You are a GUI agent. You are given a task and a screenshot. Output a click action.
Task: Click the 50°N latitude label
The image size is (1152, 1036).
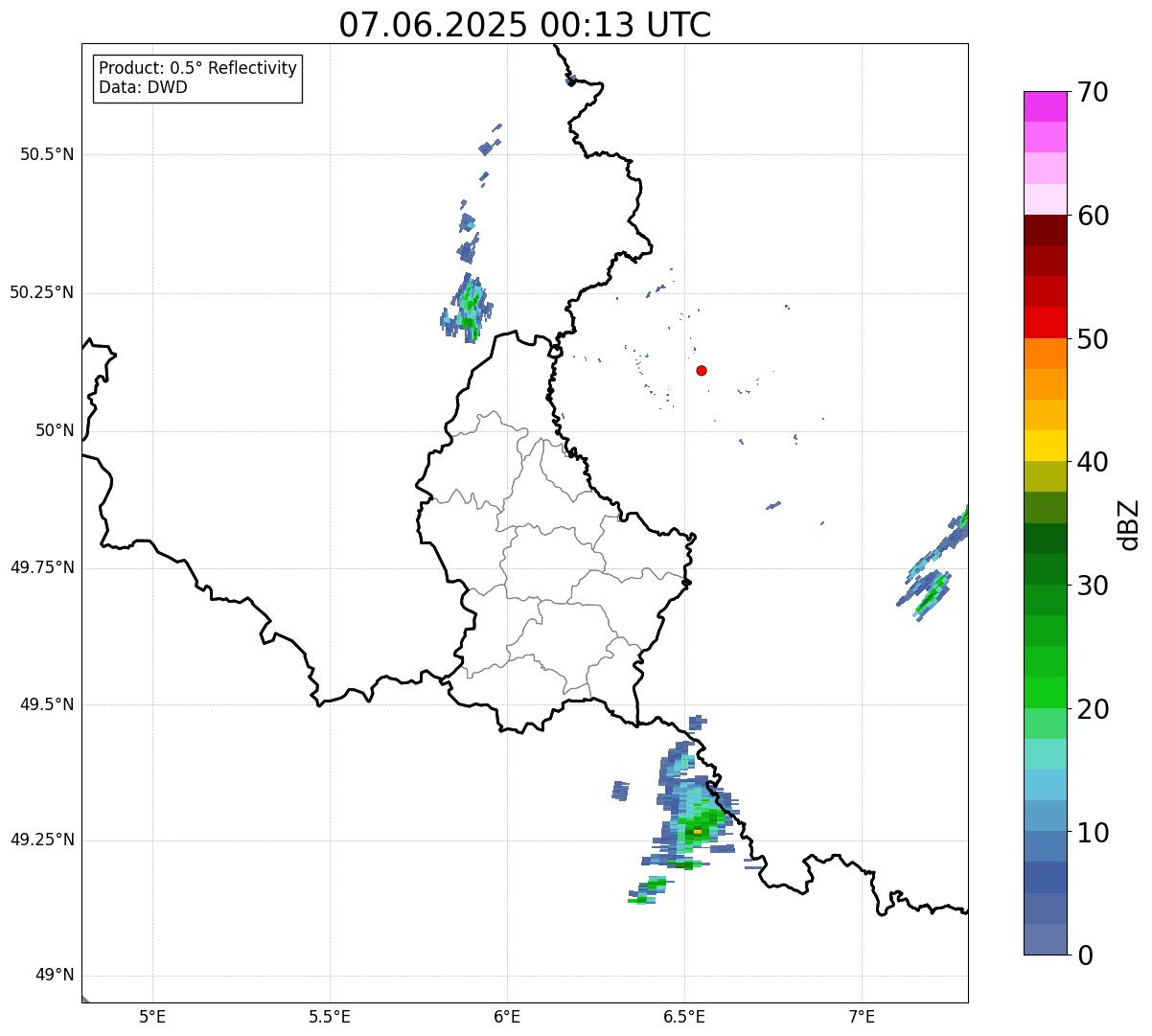tap(55, 430)
